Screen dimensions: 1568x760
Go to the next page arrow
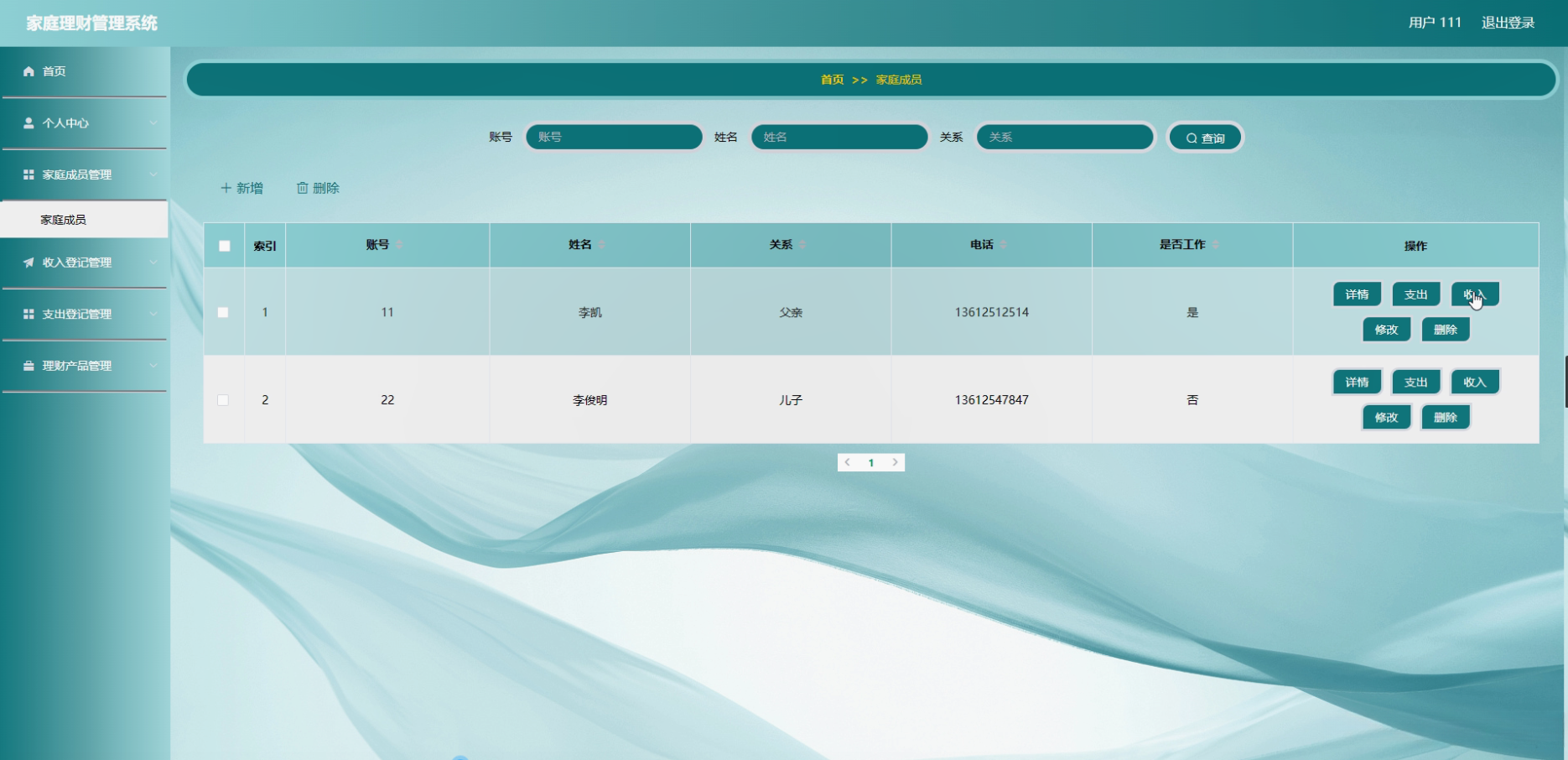point(895,462)
